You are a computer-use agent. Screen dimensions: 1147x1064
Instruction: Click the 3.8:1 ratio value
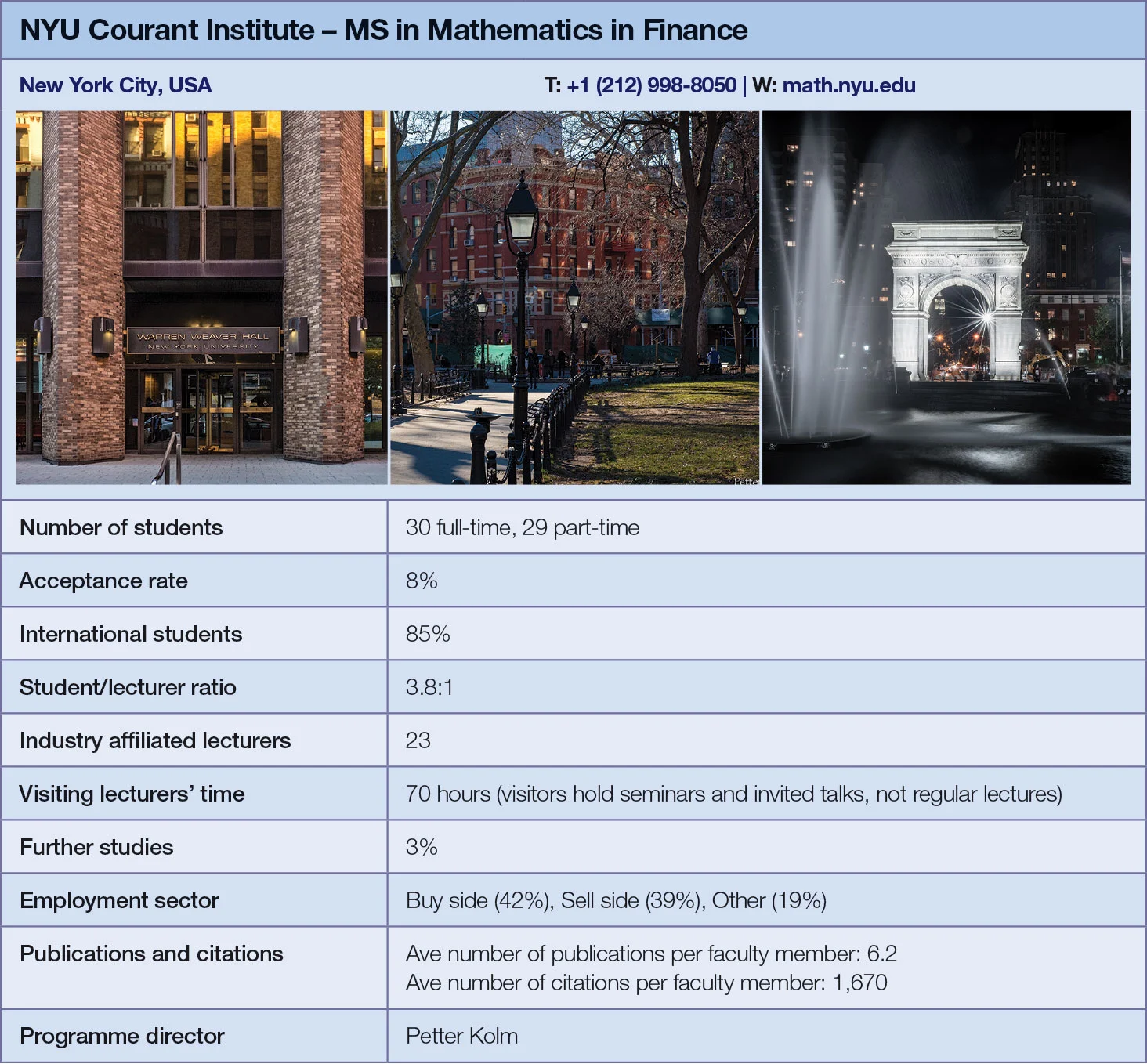coord(429,687)
